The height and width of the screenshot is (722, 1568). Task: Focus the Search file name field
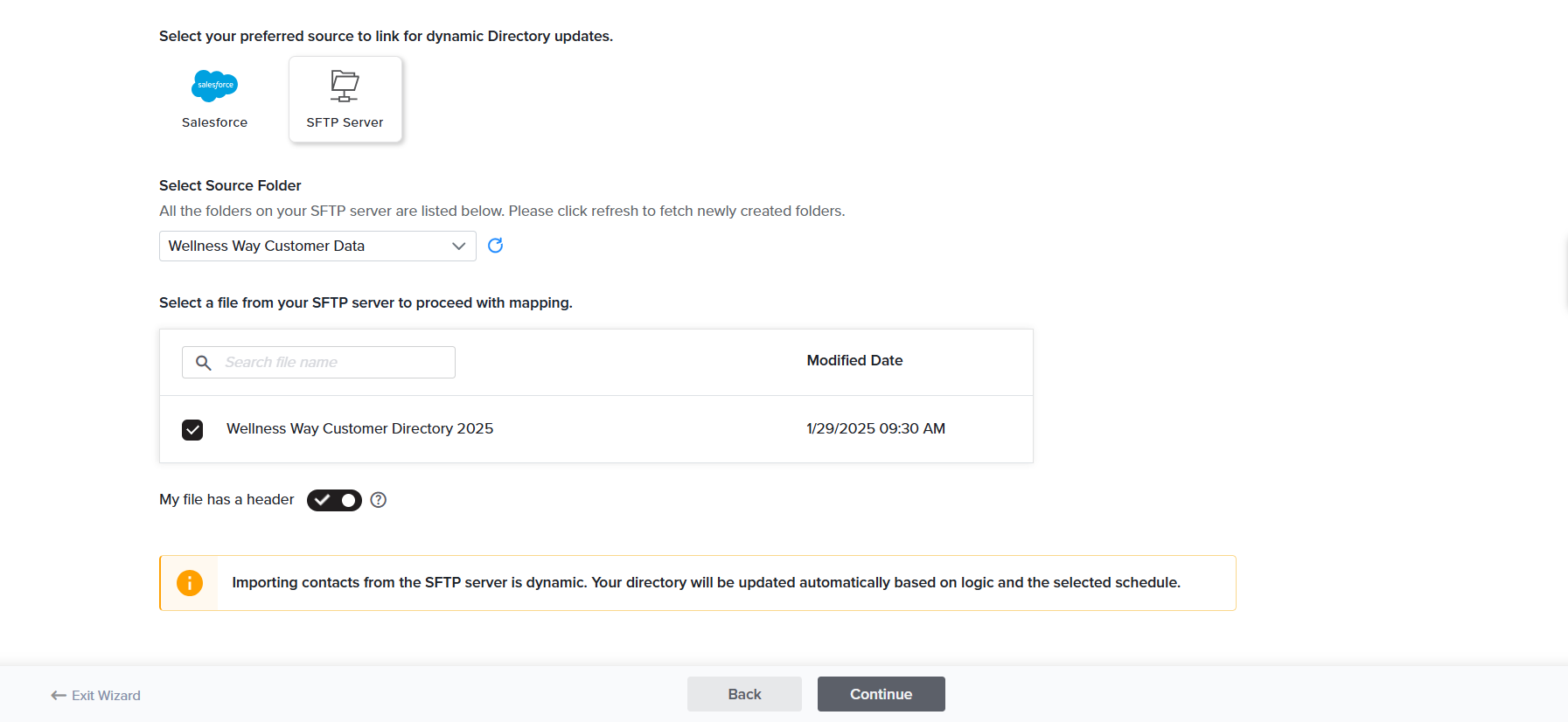point(332,363)
